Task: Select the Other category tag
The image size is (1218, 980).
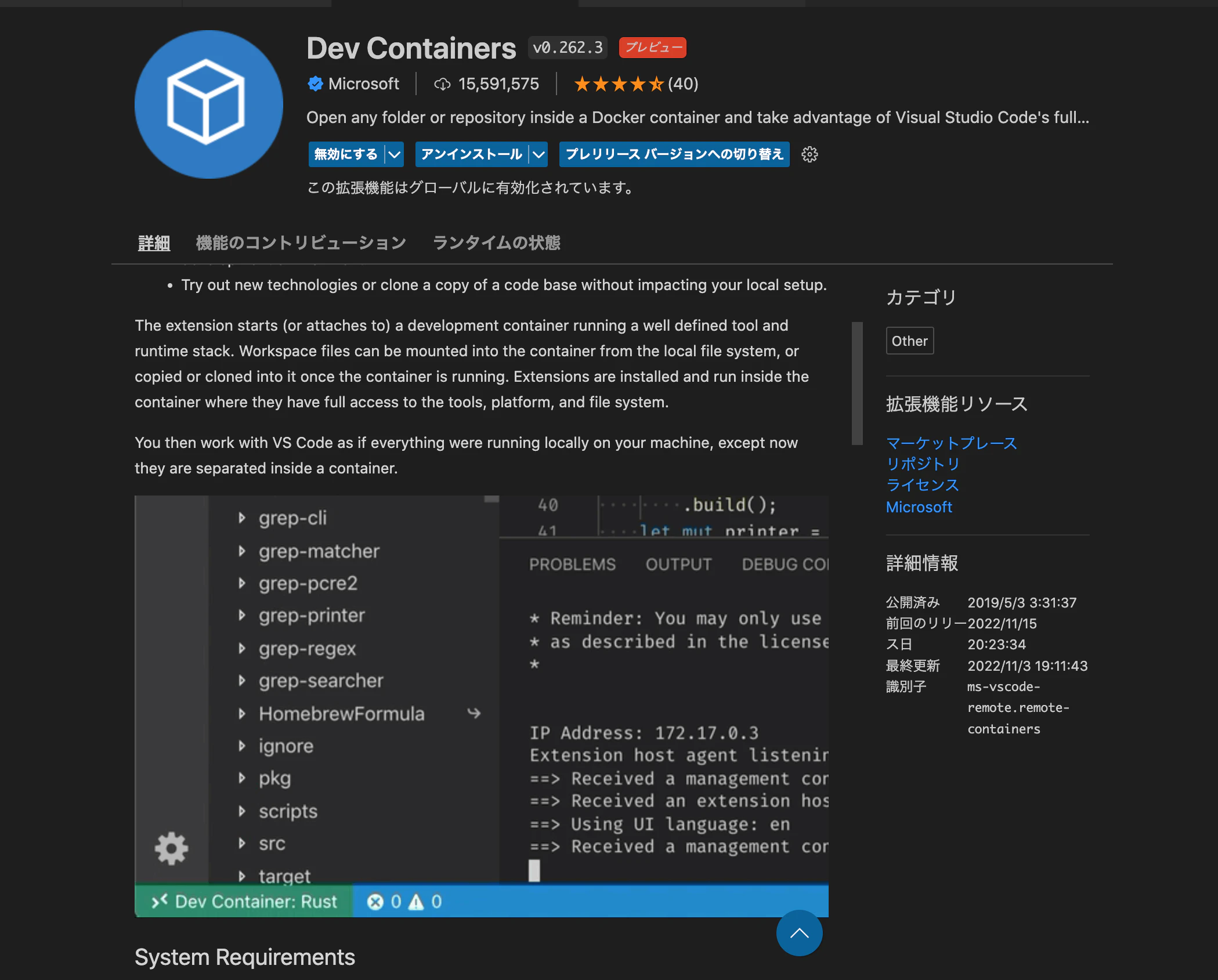Action: point(910,341)
